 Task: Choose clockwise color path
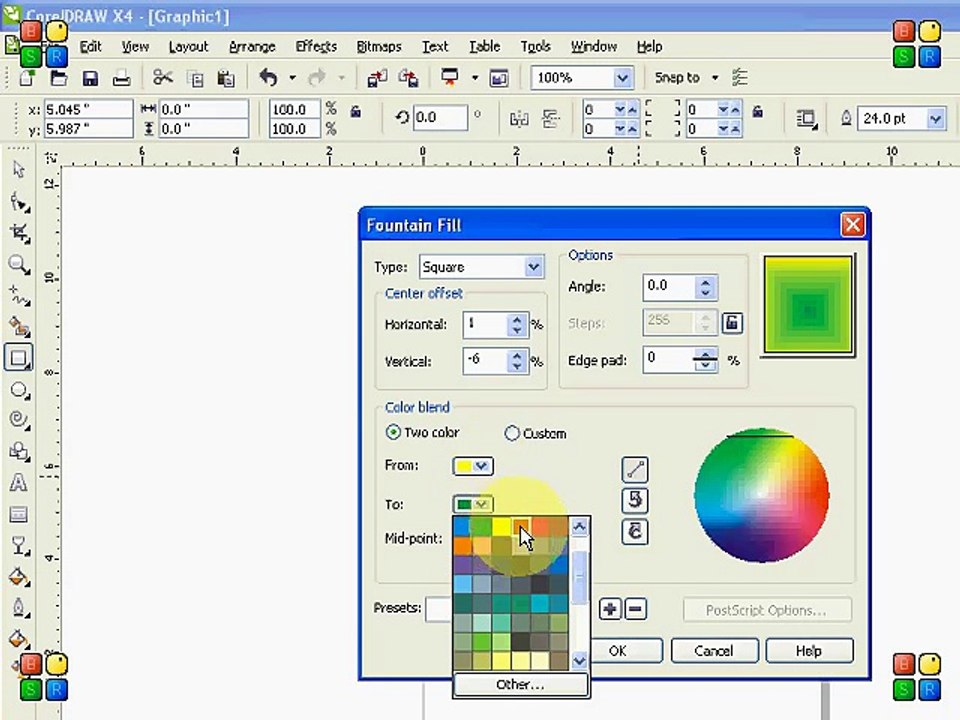pos(635,531)
